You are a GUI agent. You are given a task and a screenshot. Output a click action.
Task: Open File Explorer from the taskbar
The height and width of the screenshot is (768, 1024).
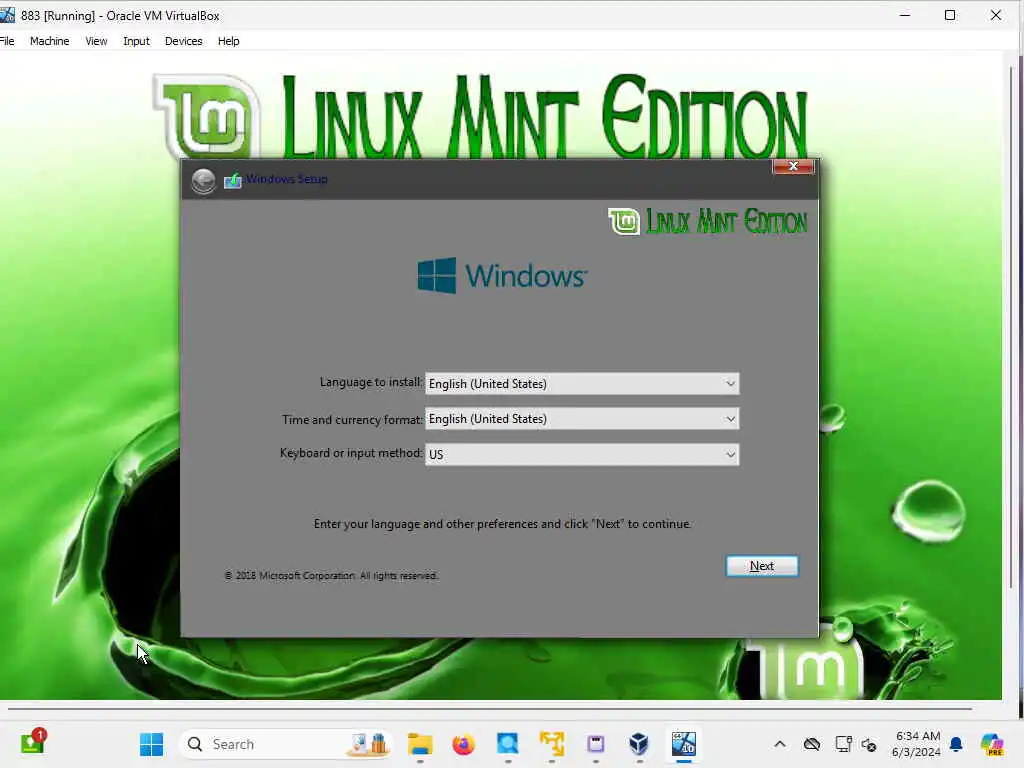point(420,744)
